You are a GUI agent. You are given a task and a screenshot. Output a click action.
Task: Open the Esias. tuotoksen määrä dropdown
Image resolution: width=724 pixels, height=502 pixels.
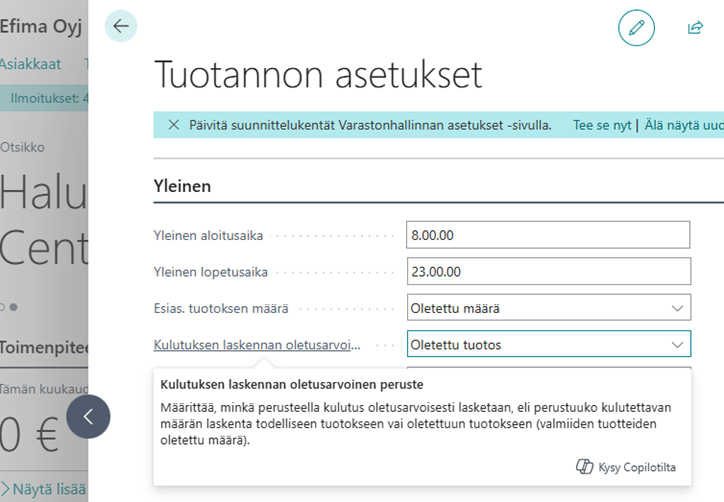548,308
